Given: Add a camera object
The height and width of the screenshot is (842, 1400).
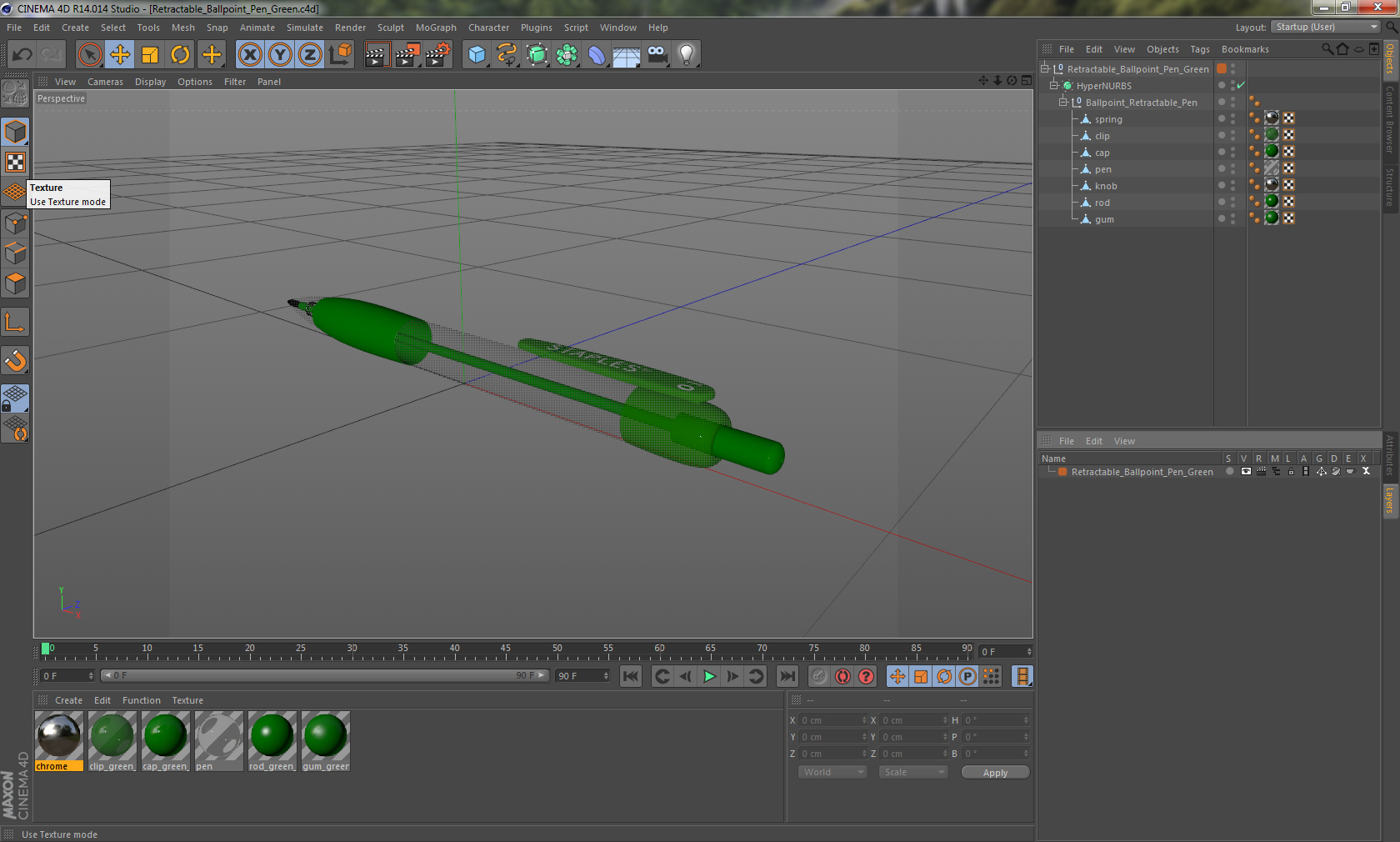Looking at the screenshot, I should point(657,55).
